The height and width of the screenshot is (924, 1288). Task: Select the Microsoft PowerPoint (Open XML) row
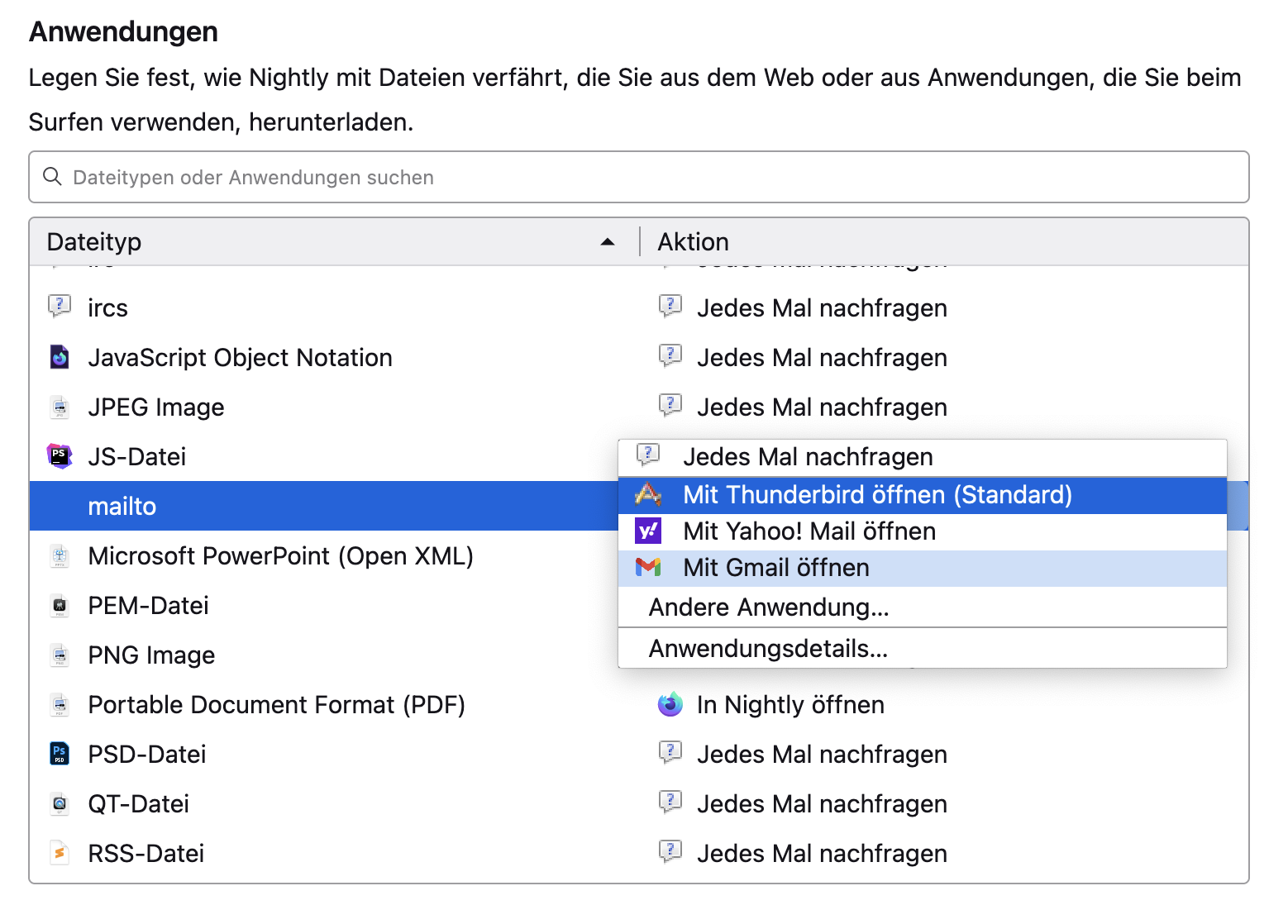coord(280,556)
